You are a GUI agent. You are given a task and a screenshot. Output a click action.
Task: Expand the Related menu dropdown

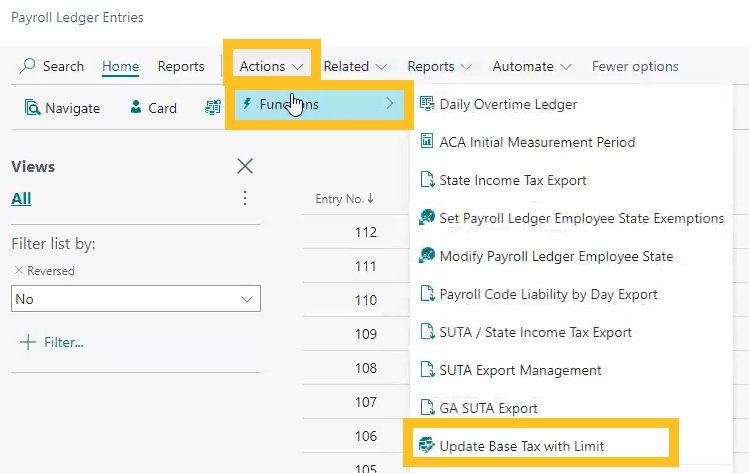click(x=355, y=66)
